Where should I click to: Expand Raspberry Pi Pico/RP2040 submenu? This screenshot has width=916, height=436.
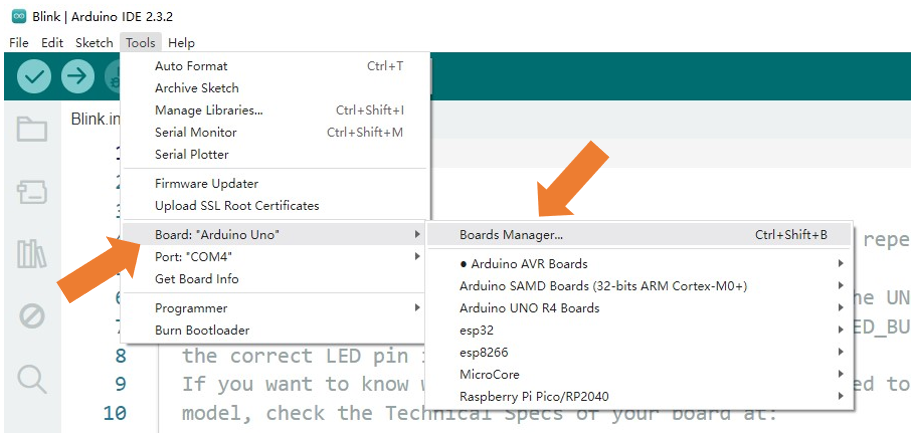pos(640,397)
